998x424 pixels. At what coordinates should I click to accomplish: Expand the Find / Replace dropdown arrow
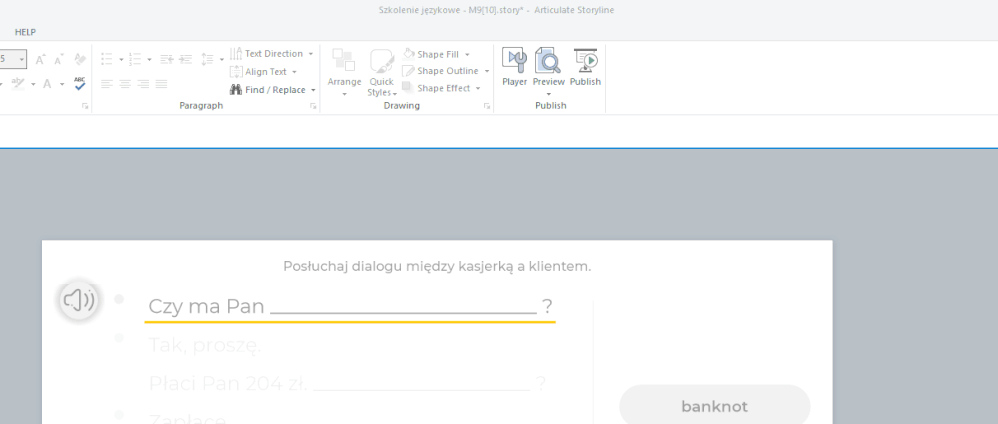coord(313,90)
